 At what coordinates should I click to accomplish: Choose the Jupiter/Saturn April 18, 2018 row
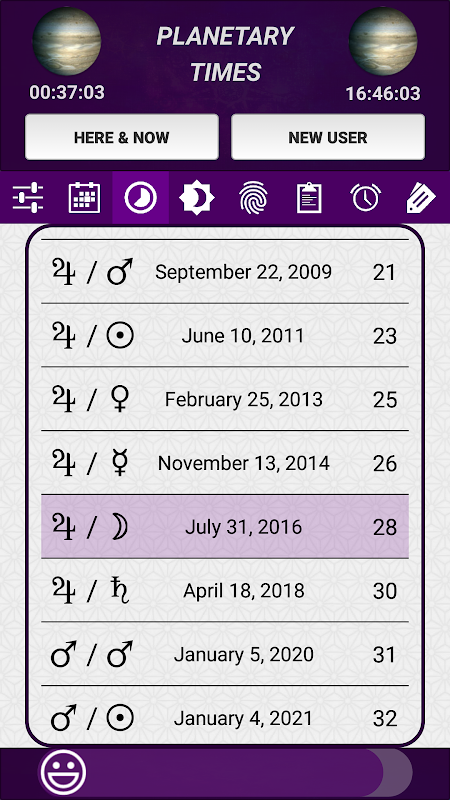tap(225, 590)
